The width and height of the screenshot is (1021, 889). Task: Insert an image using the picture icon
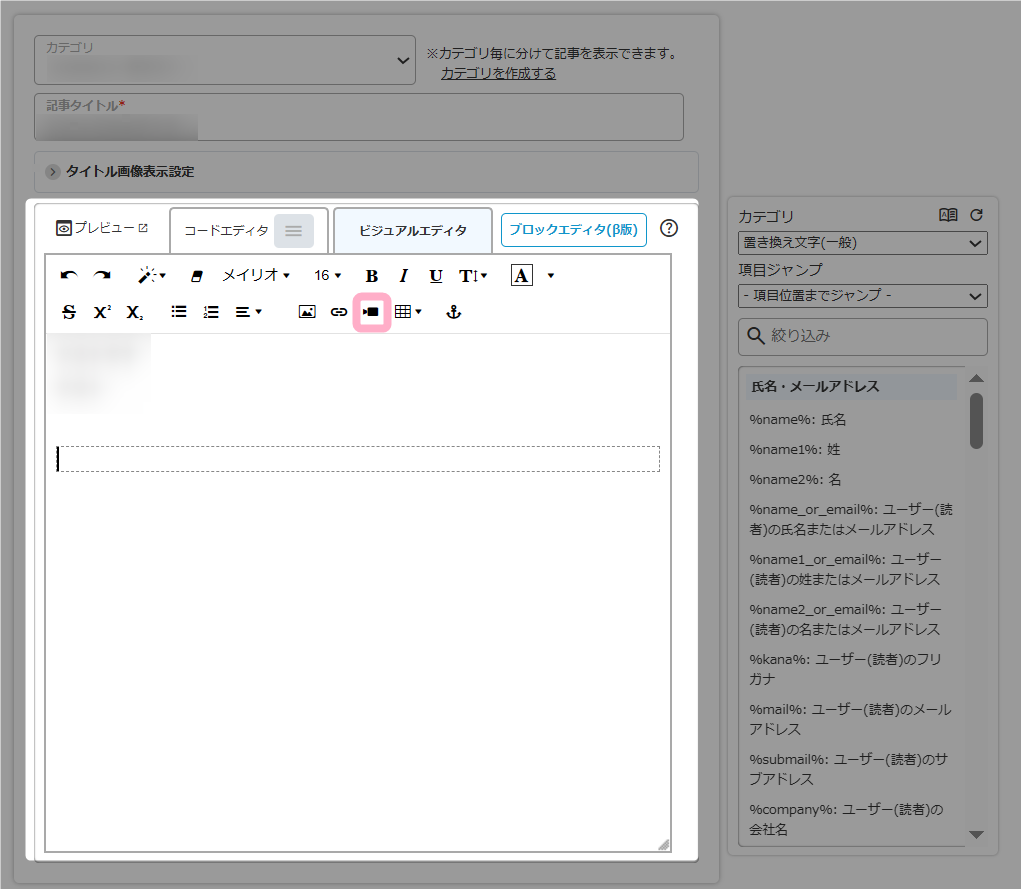click(x=307, y=312)
